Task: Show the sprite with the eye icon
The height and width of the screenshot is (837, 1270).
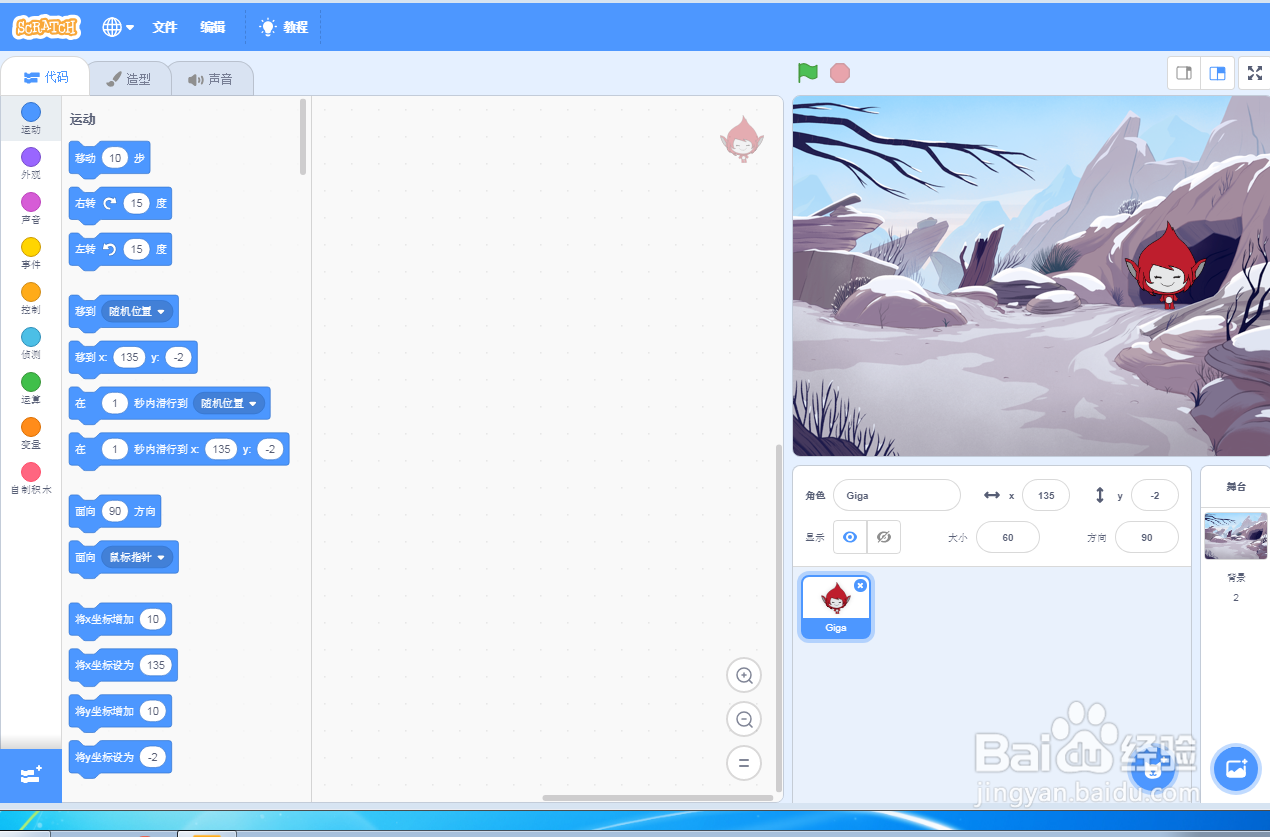Action: tap(850, 537)
